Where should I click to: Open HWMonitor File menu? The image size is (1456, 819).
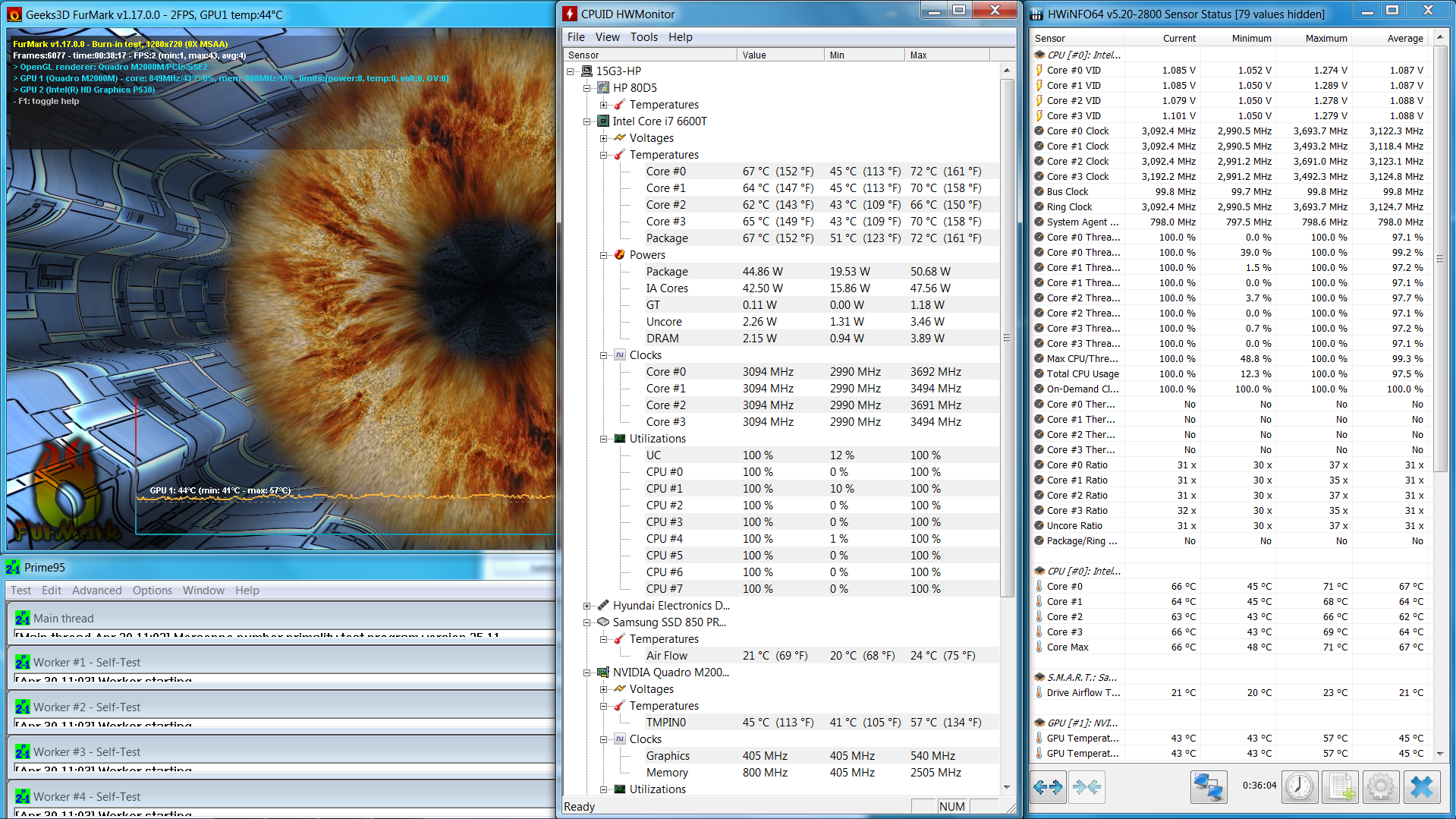click(x=576, y=36)
